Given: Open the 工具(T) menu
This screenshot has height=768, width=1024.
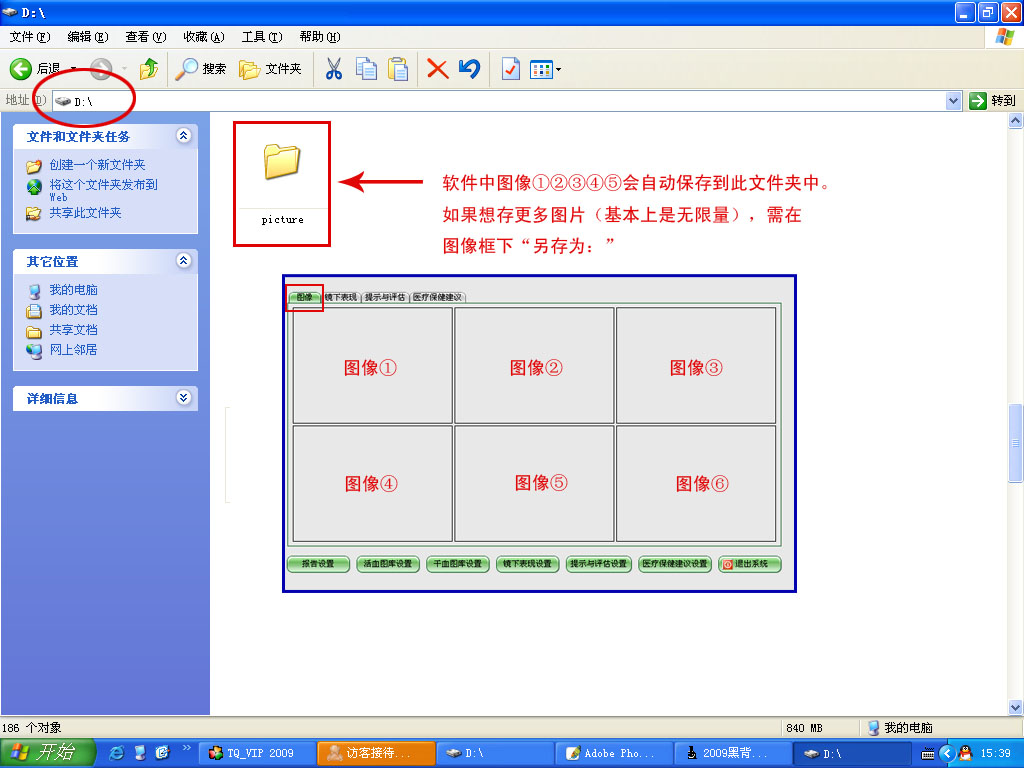Looking at the screenshot, I should [x=261, y=37].
